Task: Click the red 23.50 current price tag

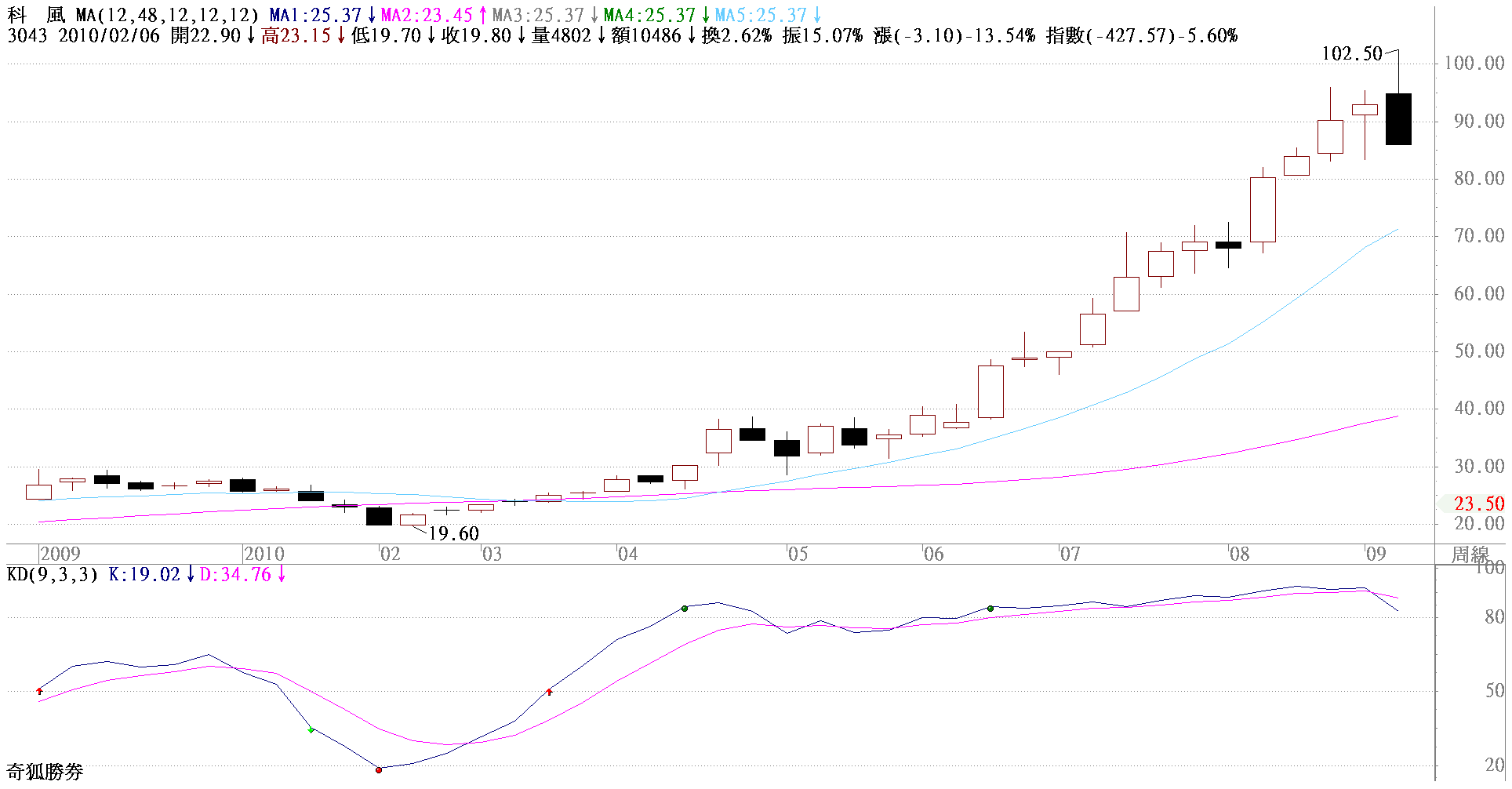Action: point(1478,504)
